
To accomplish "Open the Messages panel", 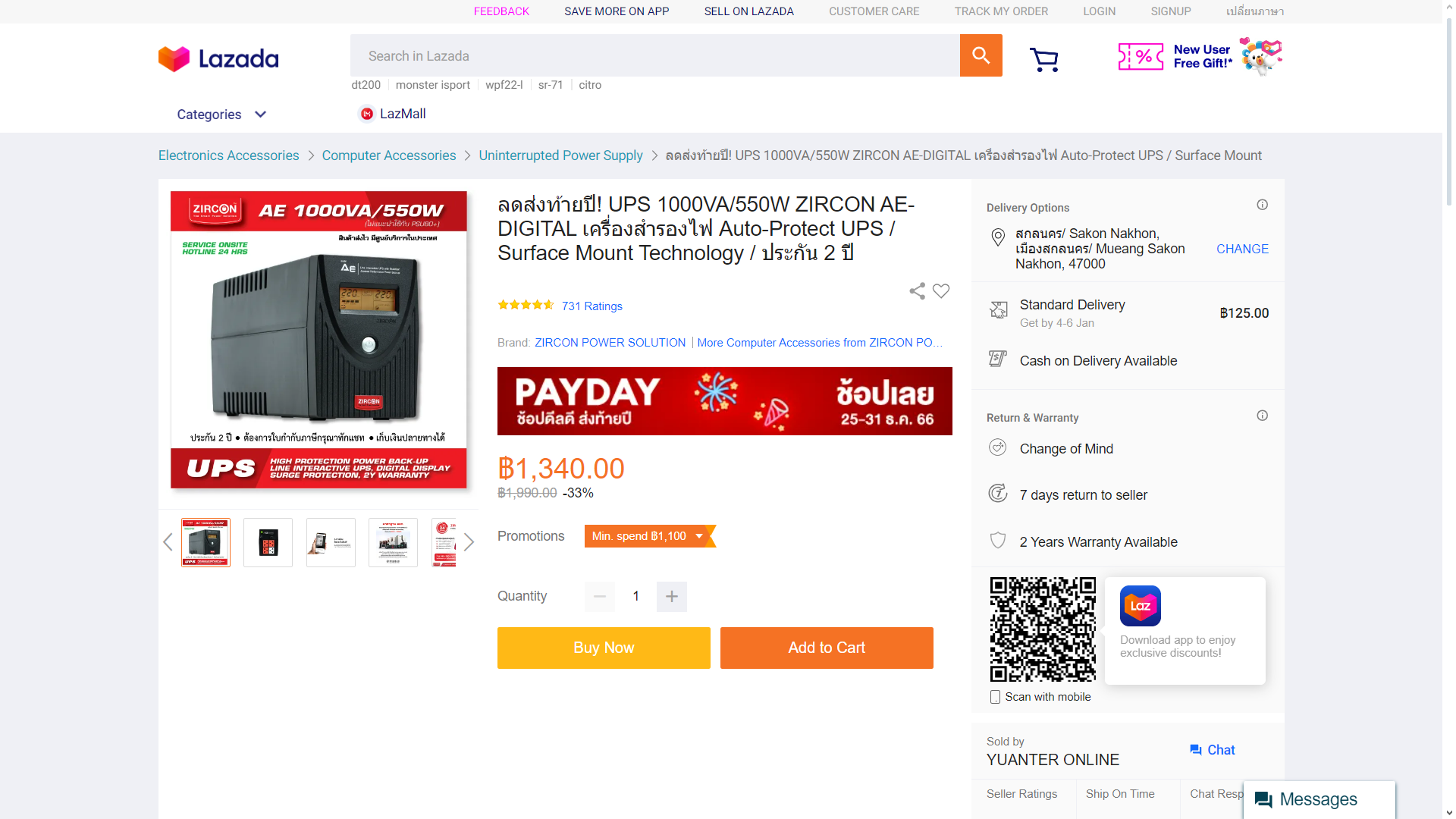I will tap(1319, 799).
